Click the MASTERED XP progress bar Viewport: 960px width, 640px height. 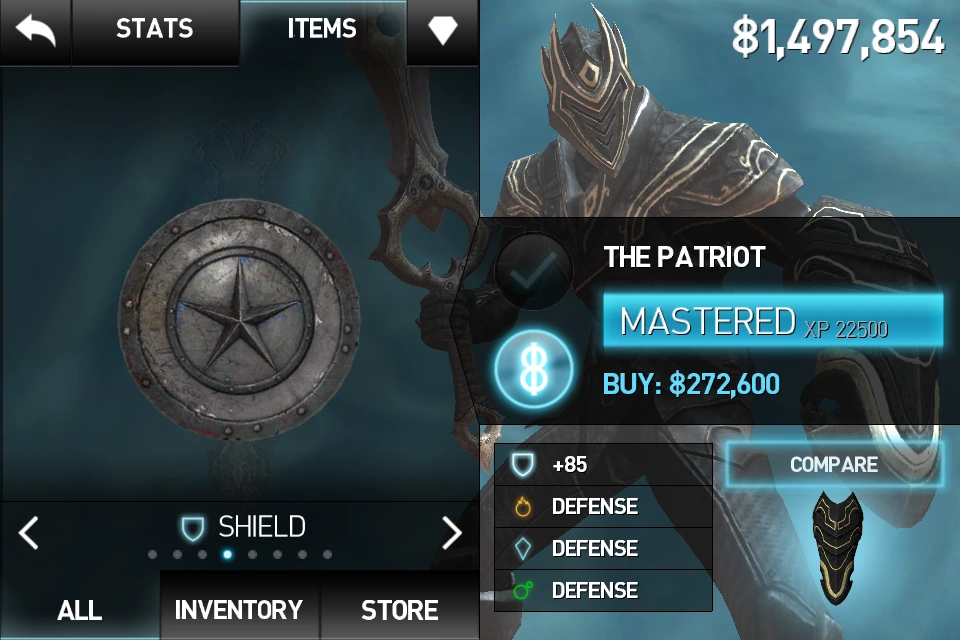[x=773, y=321]
